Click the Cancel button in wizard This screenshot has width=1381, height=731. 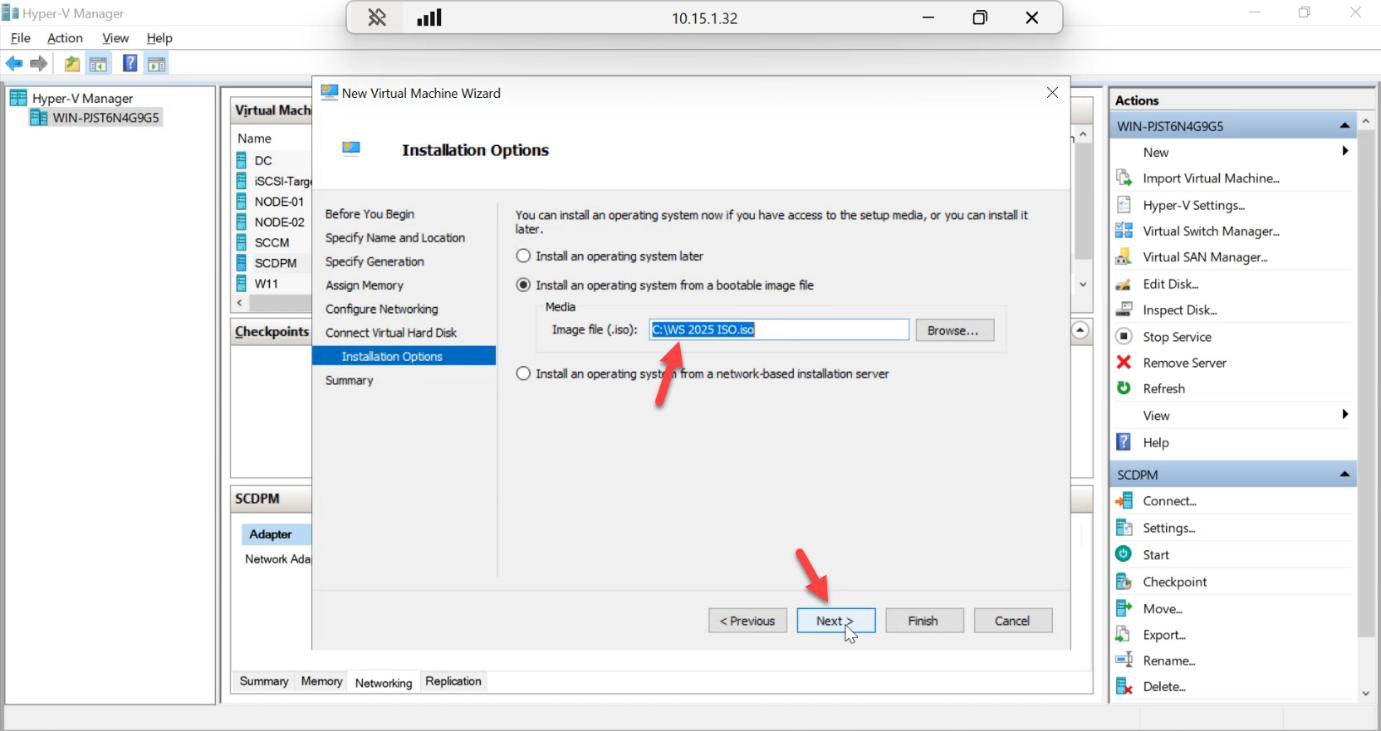click(x=1013, y=621)
